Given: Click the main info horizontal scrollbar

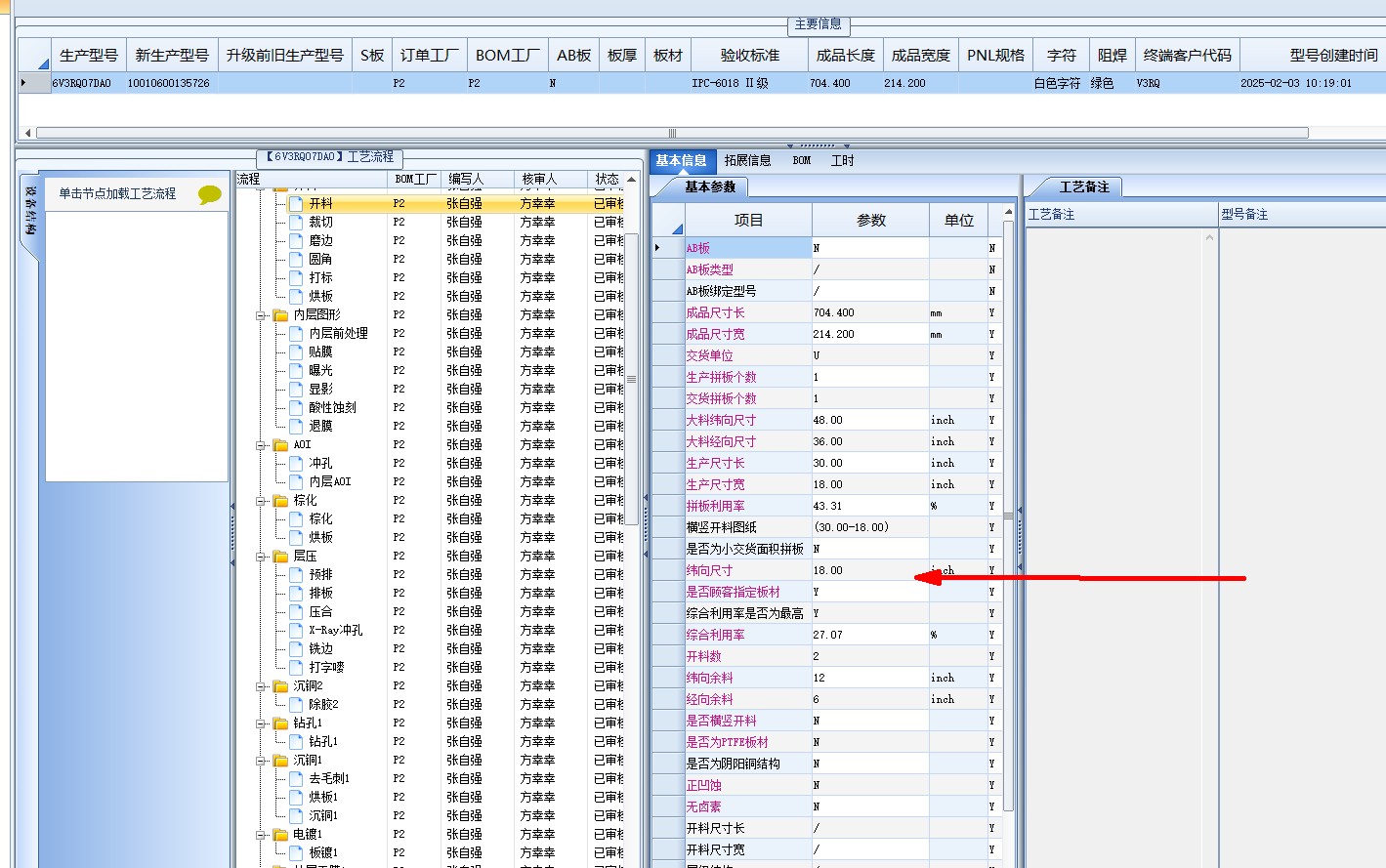Looking at the screenshot, I should [x=672, y=133].
